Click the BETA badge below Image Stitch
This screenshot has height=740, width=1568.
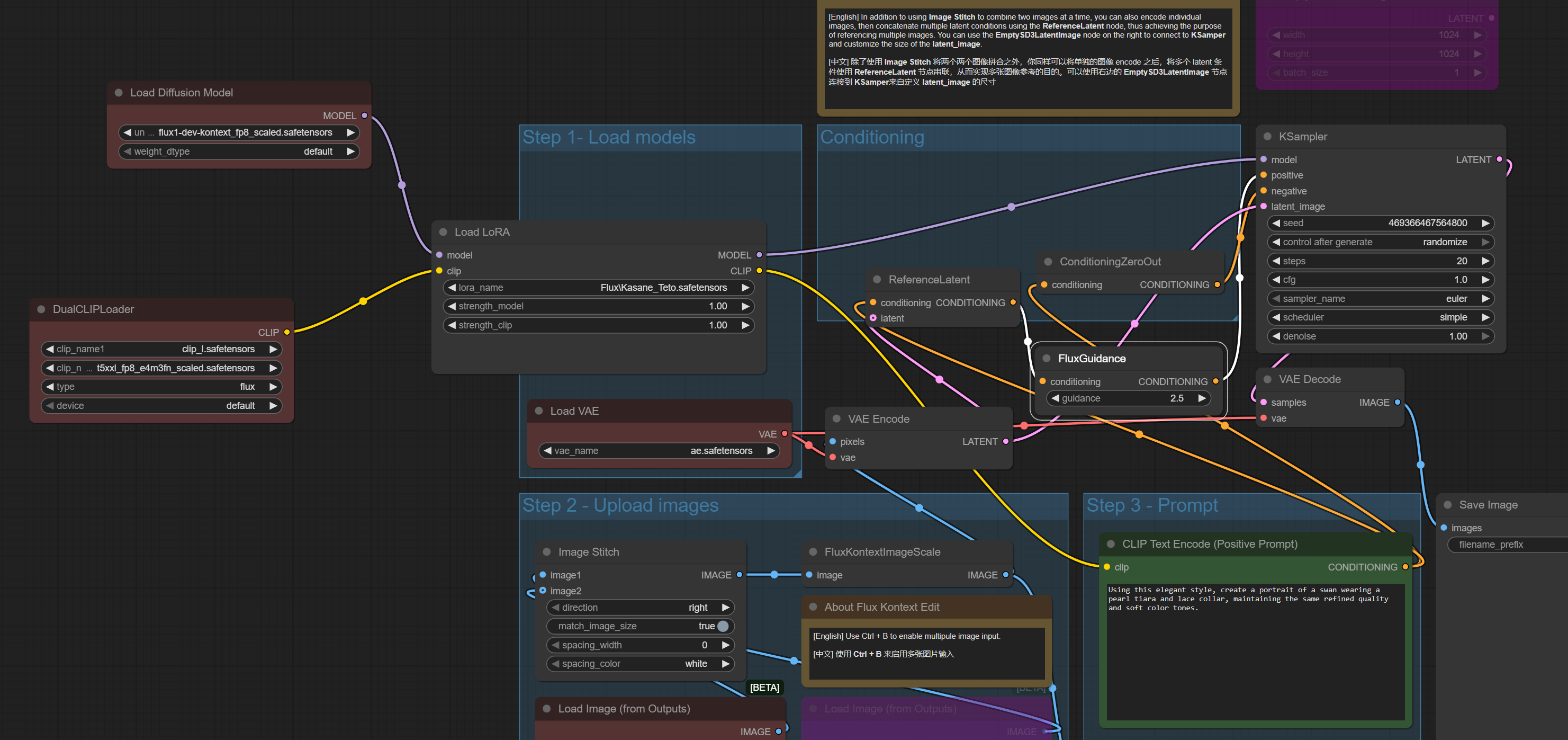[x=764, y=688]
